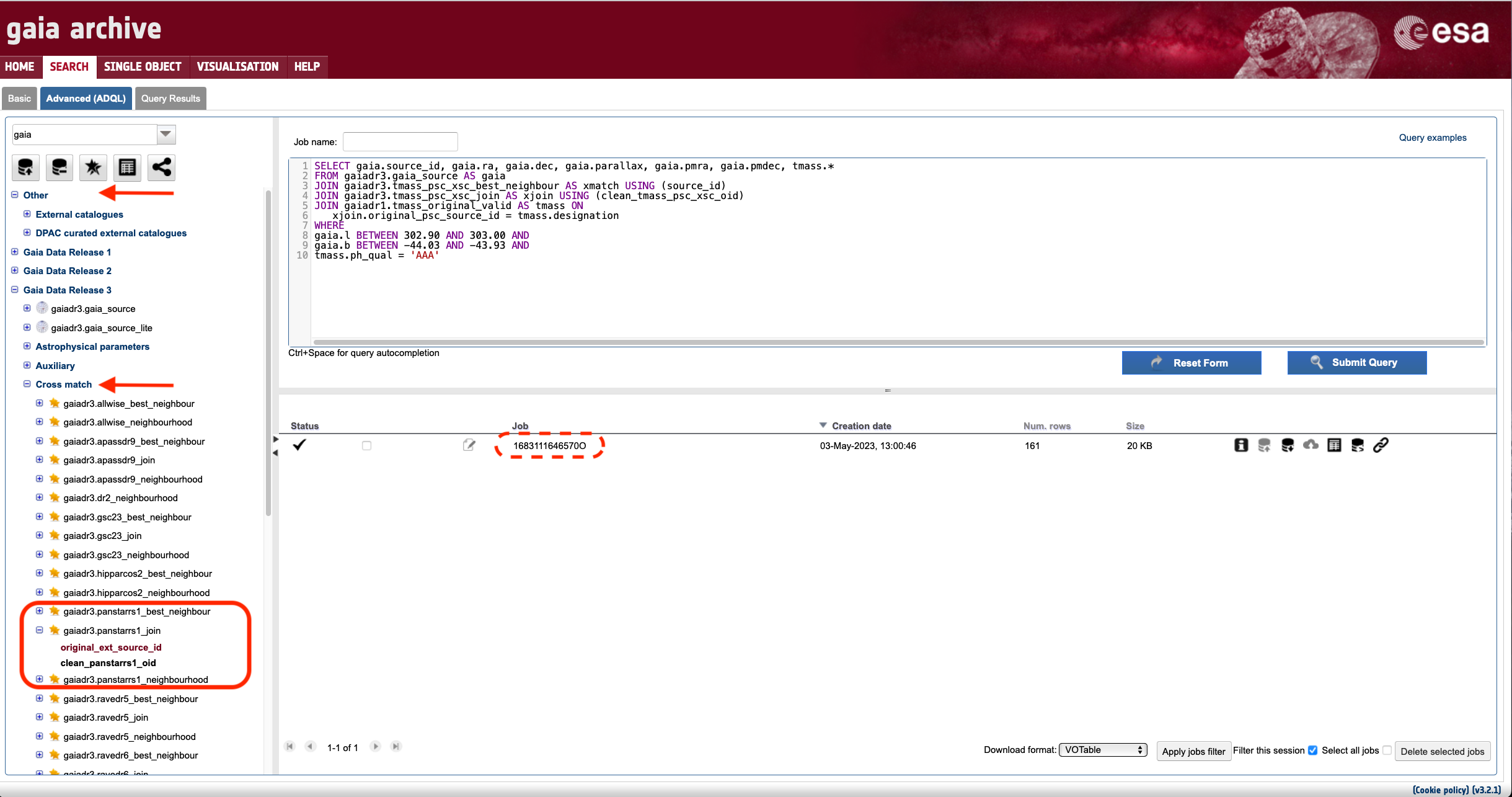This screenshot has width=1512, height=797.
Task: Switch to the Basic search tab
Action: pos(19,98)
